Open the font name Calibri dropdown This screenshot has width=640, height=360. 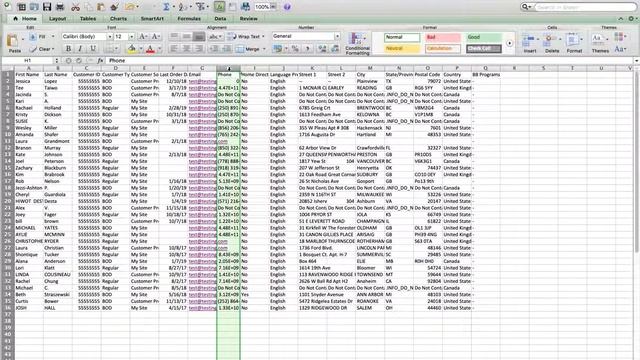coord(109,37)
